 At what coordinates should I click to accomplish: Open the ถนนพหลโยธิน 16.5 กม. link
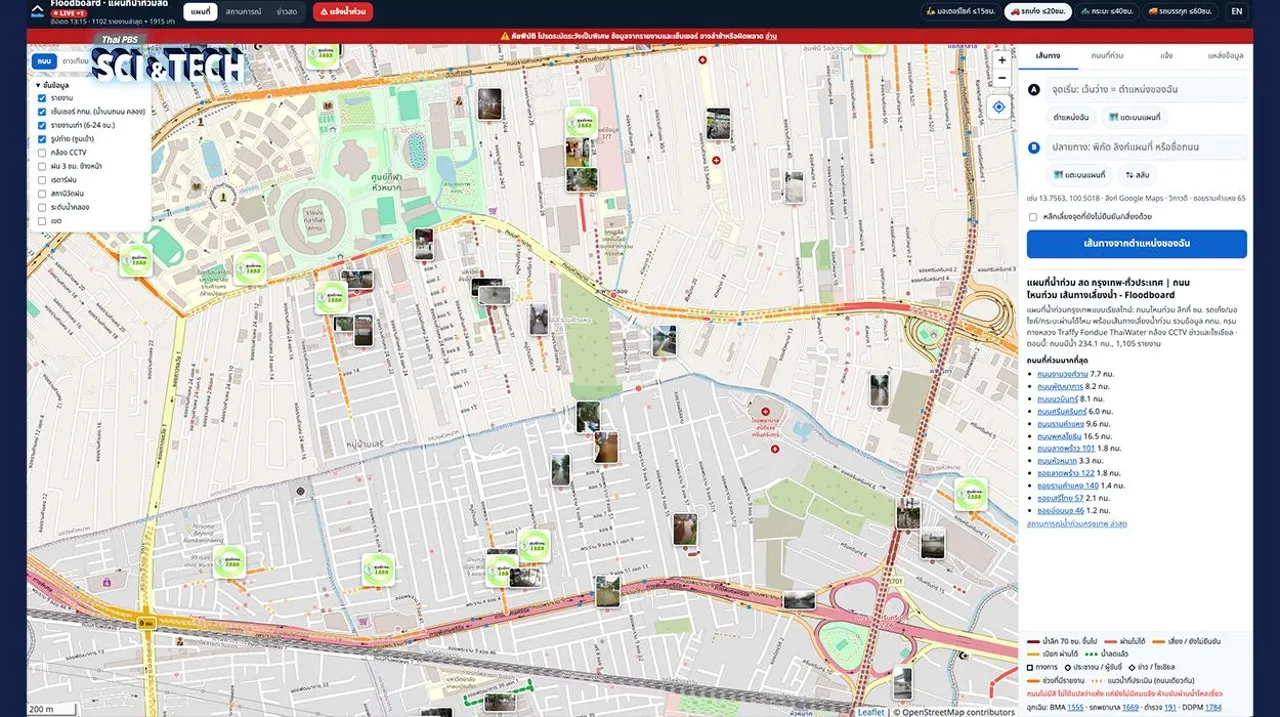[x=1059, y=436]
